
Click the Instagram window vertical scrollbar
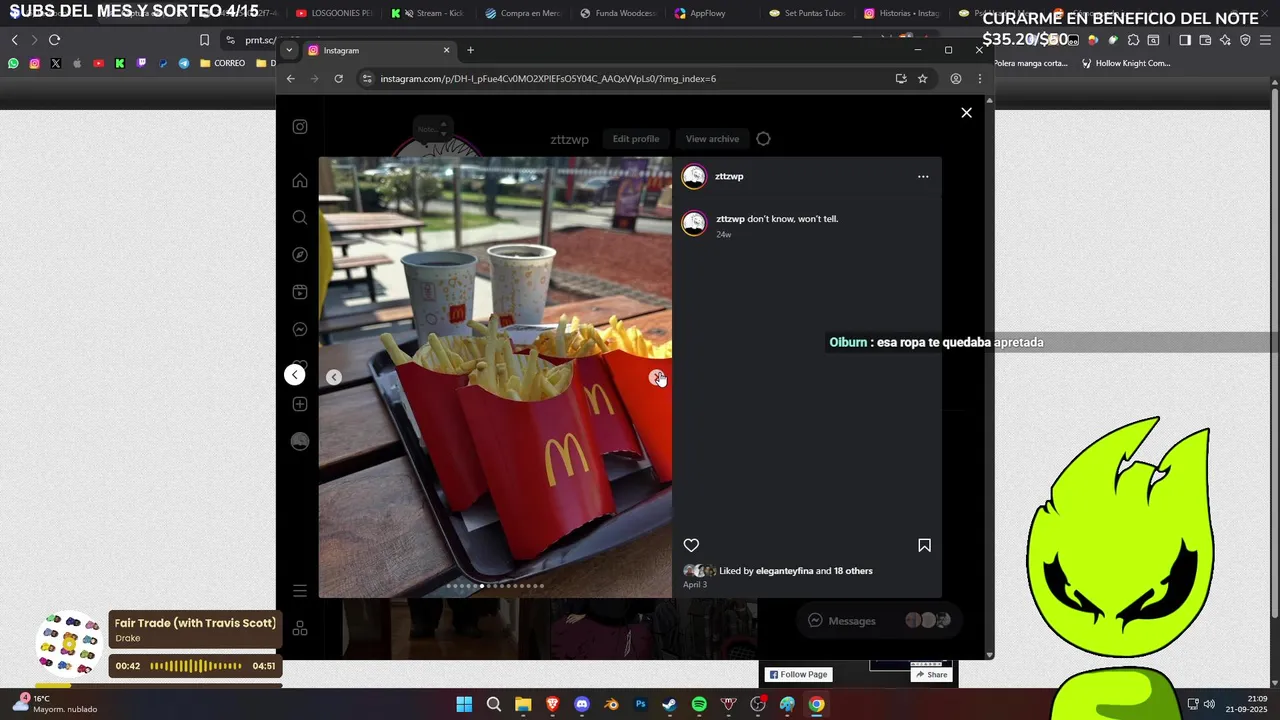[x=990, y=377]
